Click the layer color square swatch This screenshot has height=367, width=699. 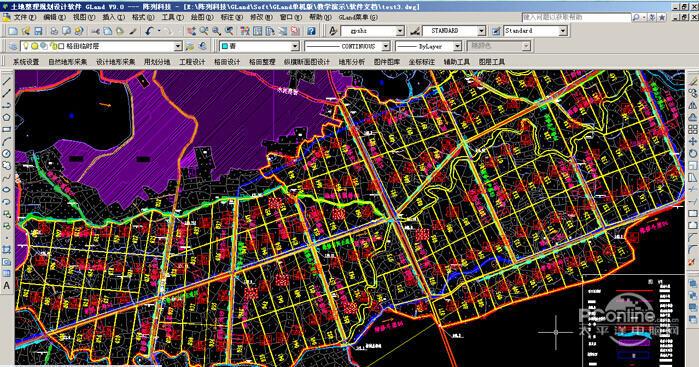click(x=62, y=46)
